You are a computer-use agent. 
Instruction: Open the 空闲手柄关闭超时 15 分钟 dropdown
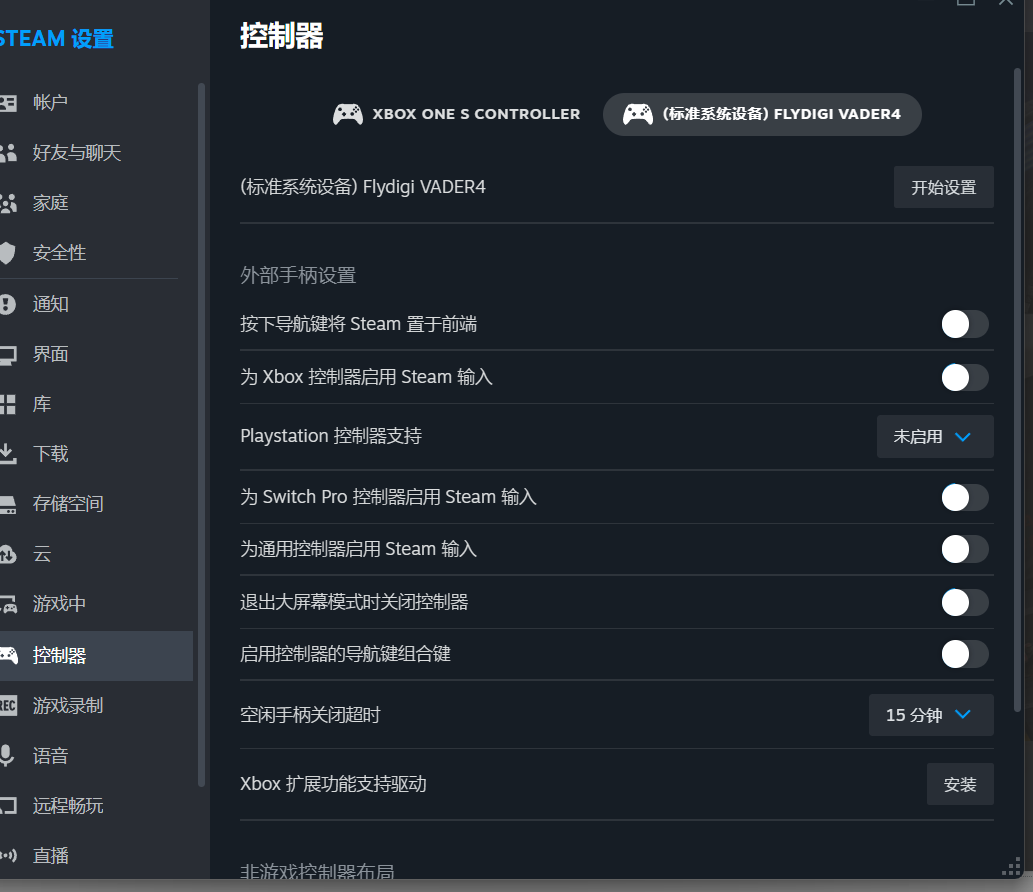pyautogui.click(x=930, y=715)
